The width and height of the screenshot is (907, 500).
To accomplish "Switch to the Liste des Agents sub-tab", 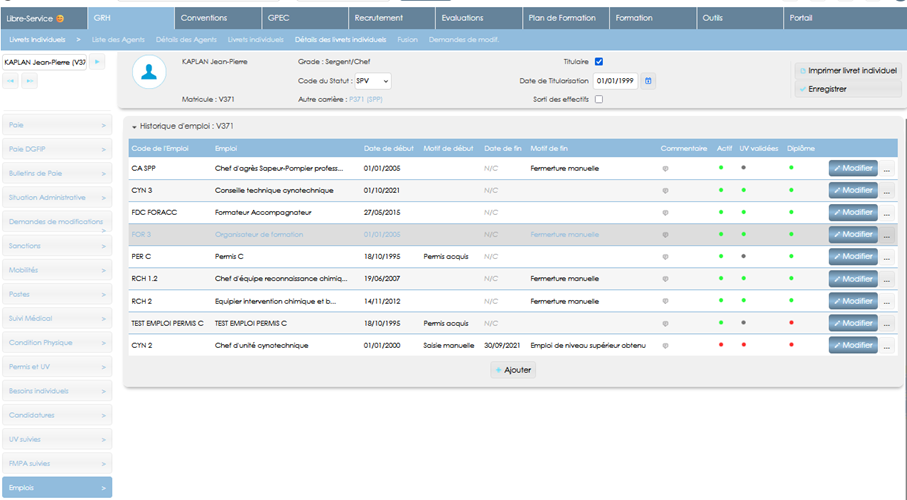I will (x=118, y=39).
